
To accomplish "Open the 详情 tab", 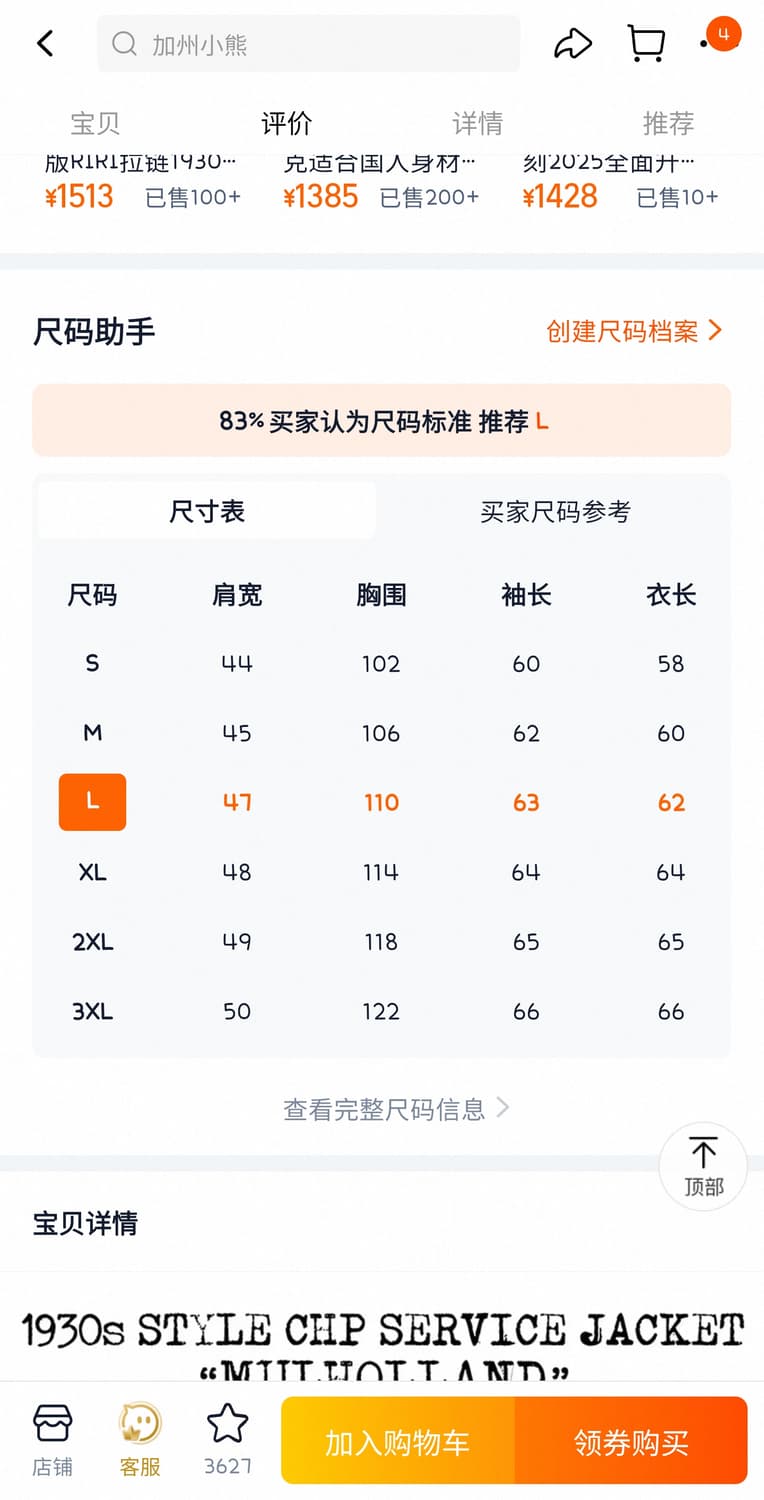I will tap(477, 123).
